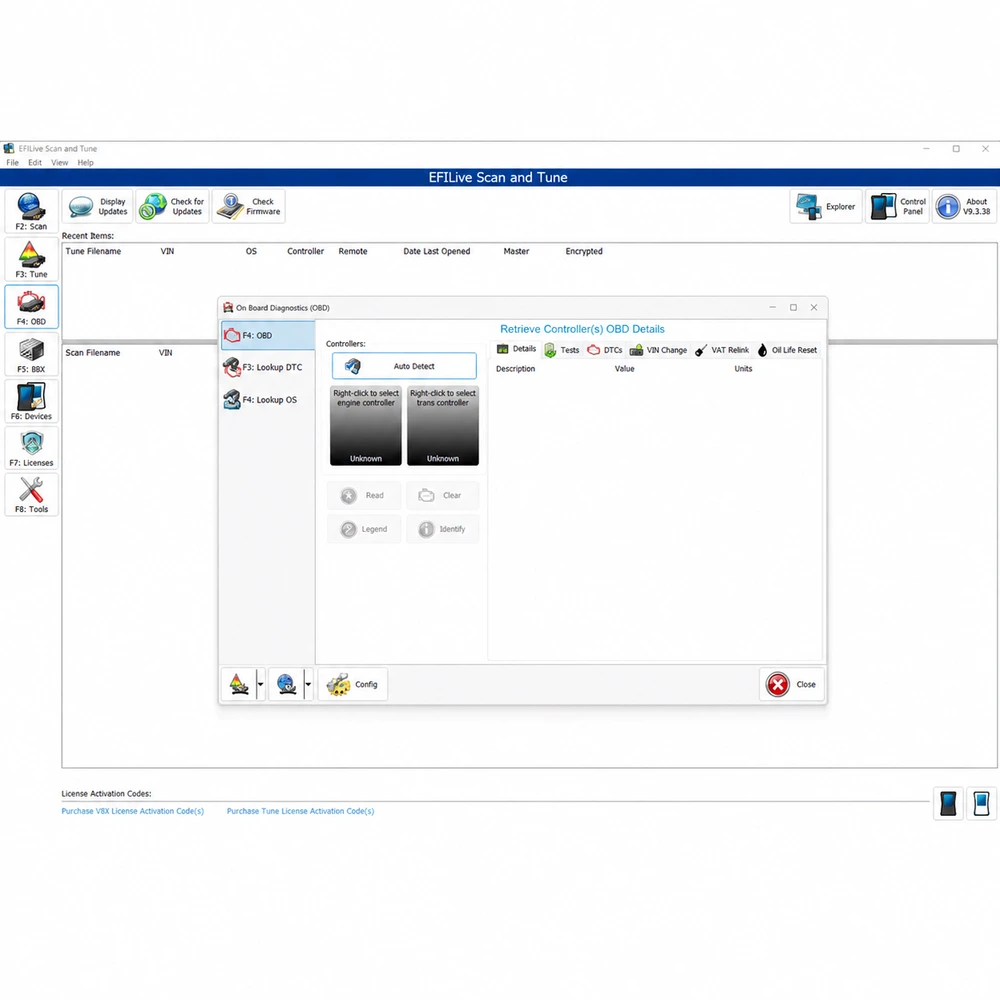Click Purchase V8X License Activation Code(s) link
This screenshot has width=1000, height=1000.
point(133,811)
